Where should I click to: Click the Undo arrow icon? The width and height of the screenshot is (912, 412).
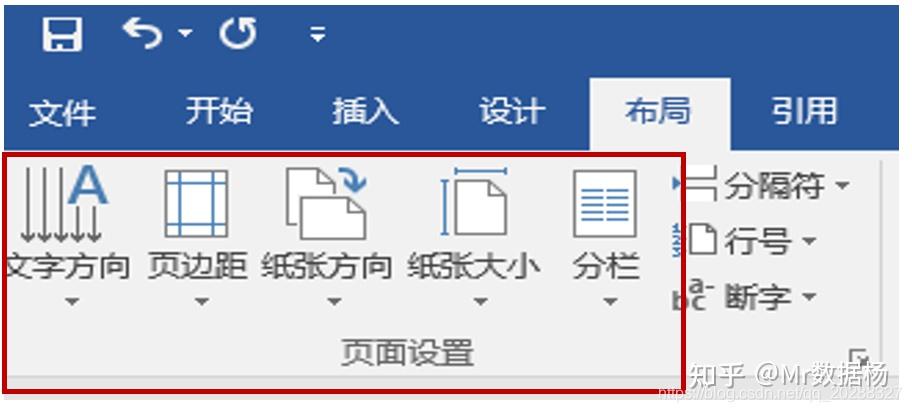[142, 33]
